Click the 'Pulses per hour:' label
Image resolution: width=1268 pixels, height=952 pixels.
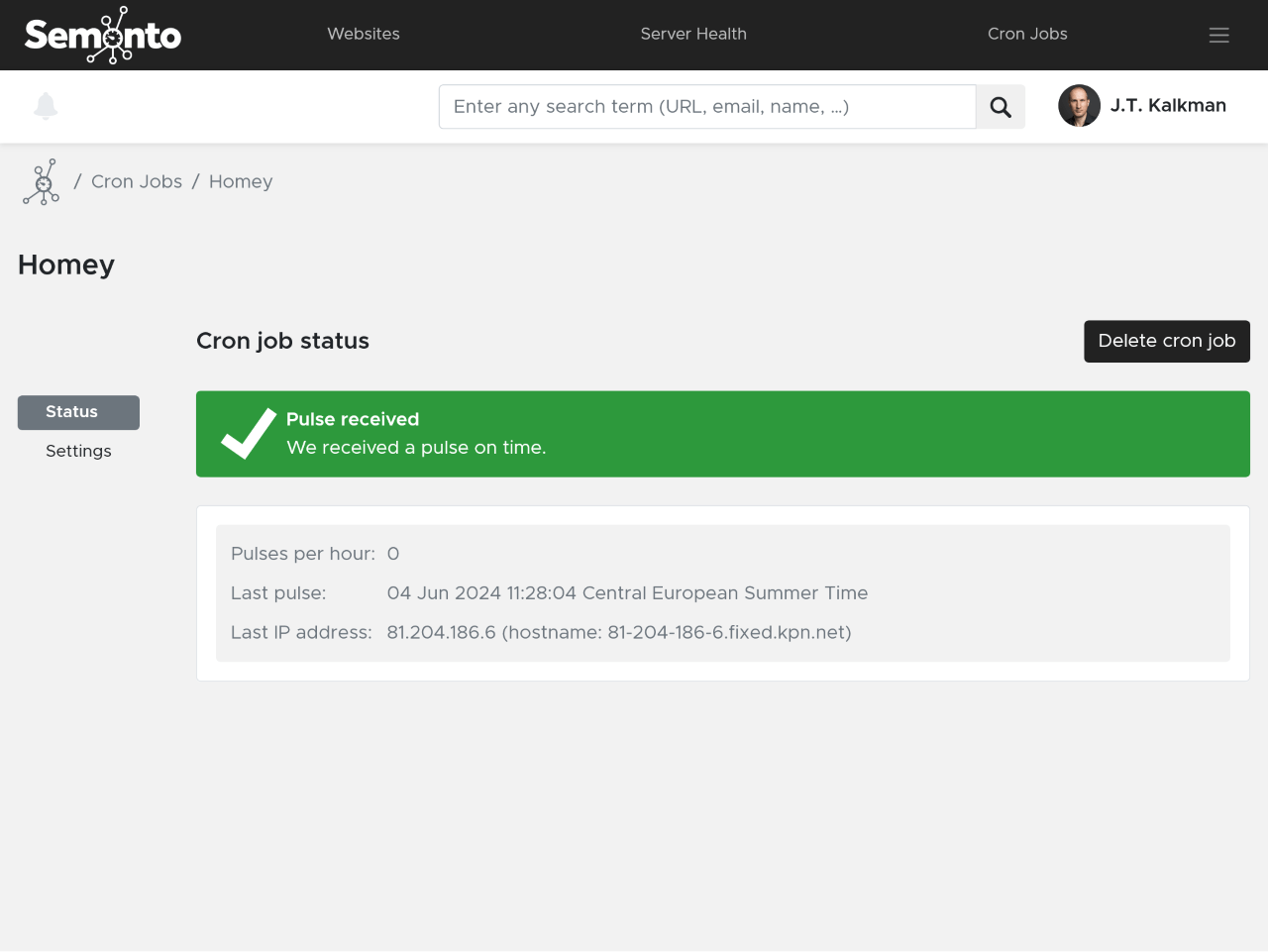[x=303, y=554]
